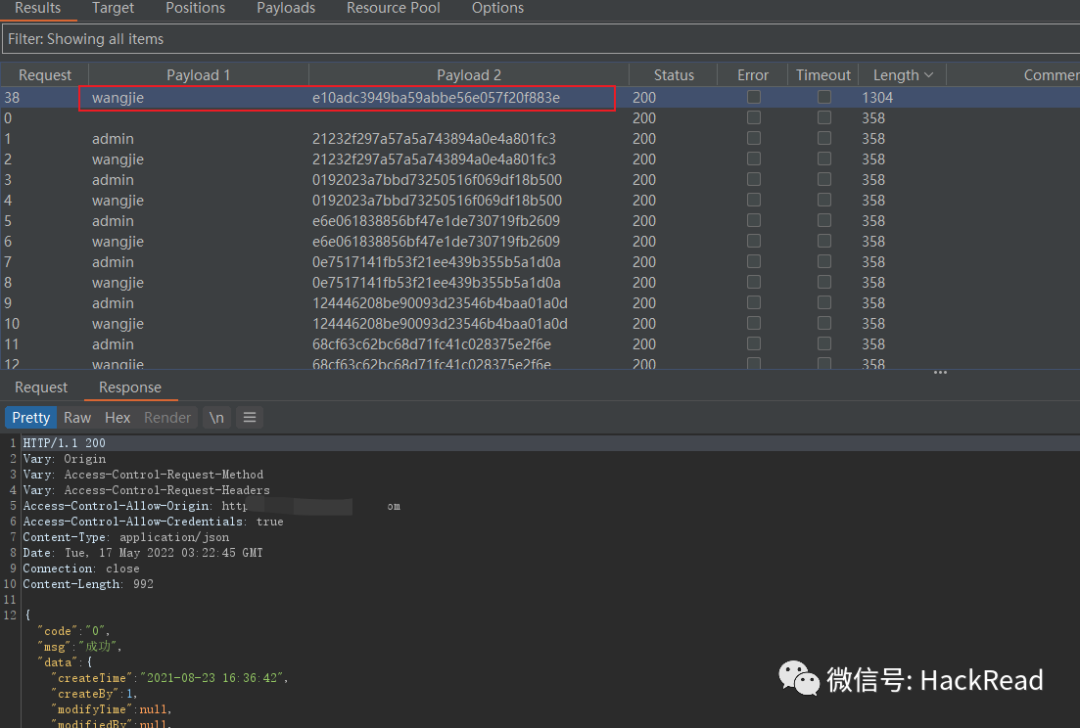Image resolution: width=1080 pixels, height=728 pixels.
Task: Check Error box in request 1 row
Action: (753, 139)
